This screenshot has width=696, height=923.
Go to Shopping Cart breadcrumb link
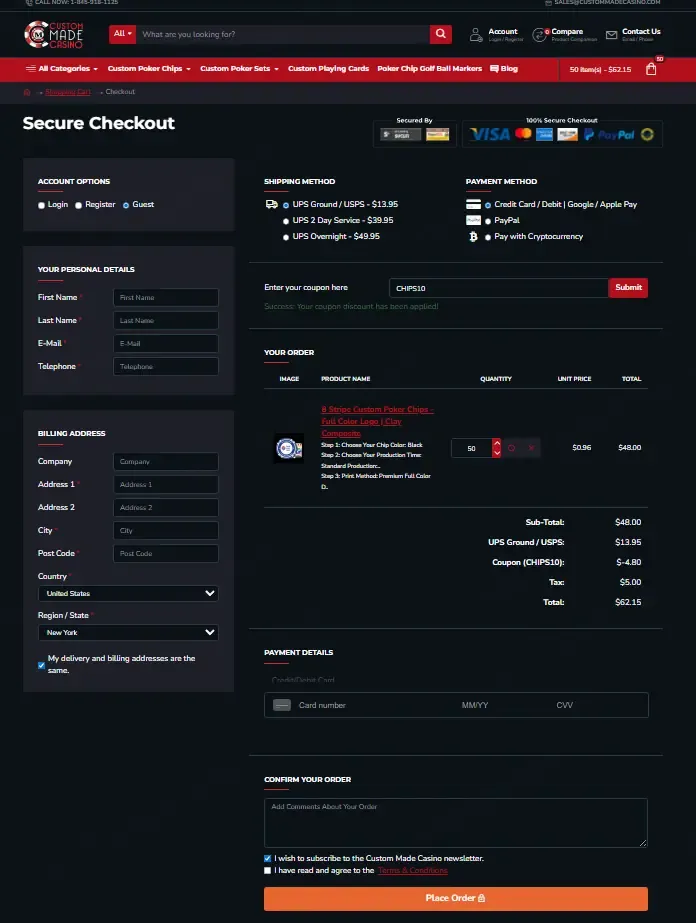(68, 92)
